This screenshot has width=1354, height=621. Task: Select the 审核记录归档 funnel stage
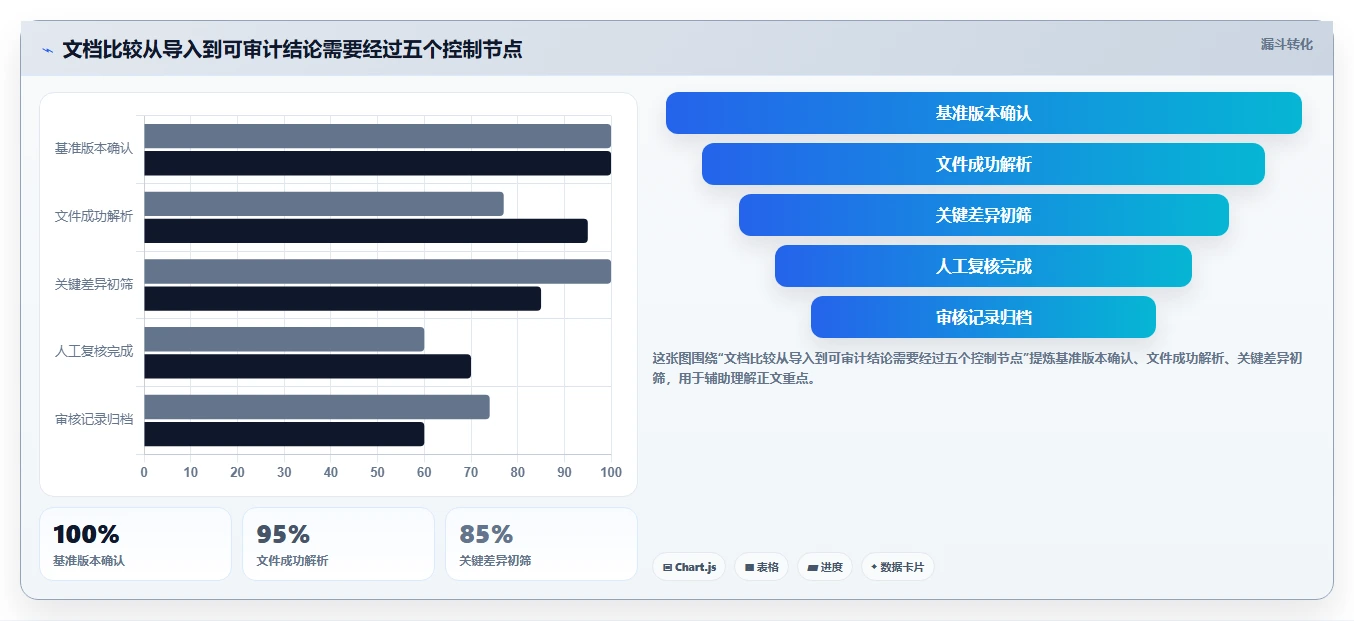click(x=983, y=317)
